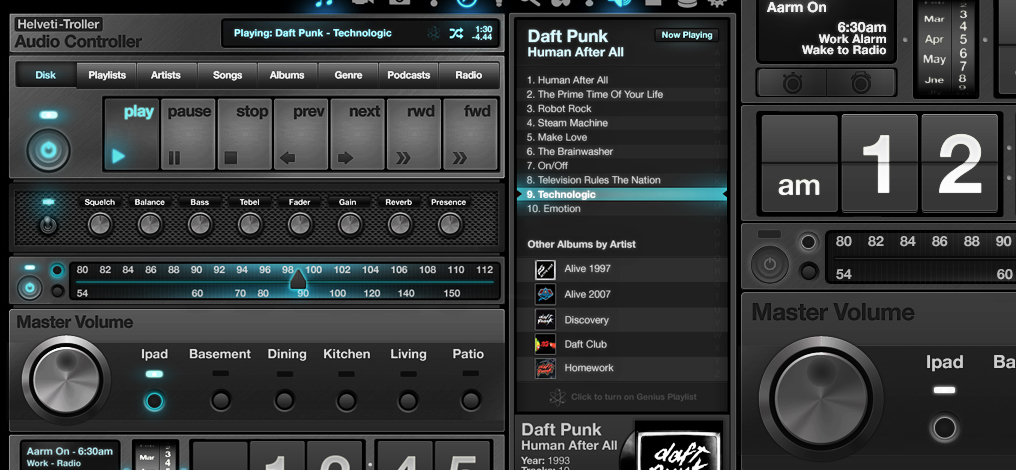Hit the pause button

(188, 134)
